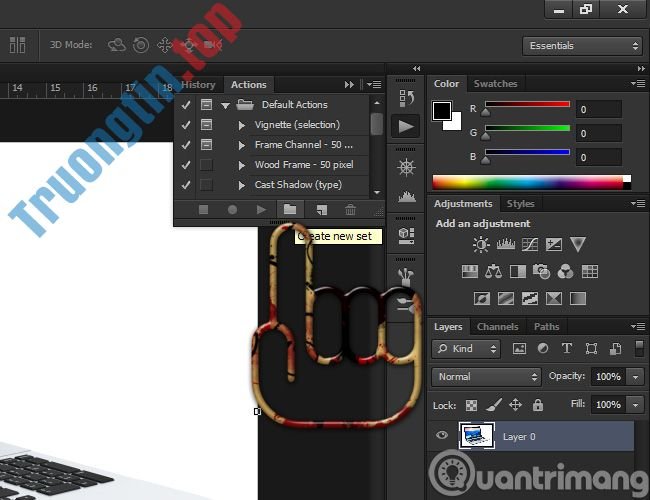
Task: Add a Curves adjustment
Action: (530, 245)
